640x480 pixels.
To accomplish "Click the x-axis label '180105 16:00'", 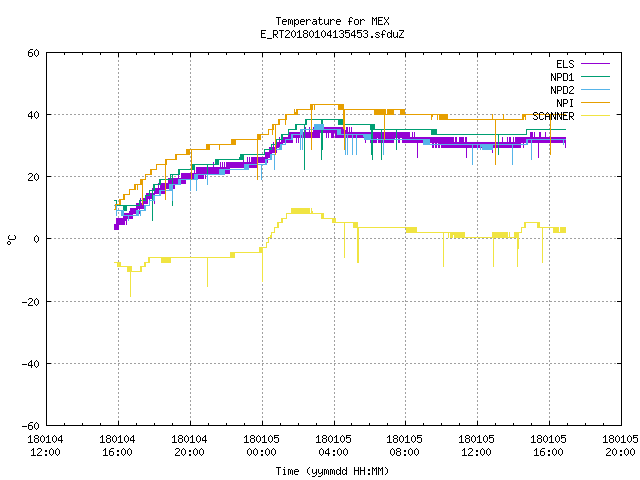I will click(x=548, y=446).
